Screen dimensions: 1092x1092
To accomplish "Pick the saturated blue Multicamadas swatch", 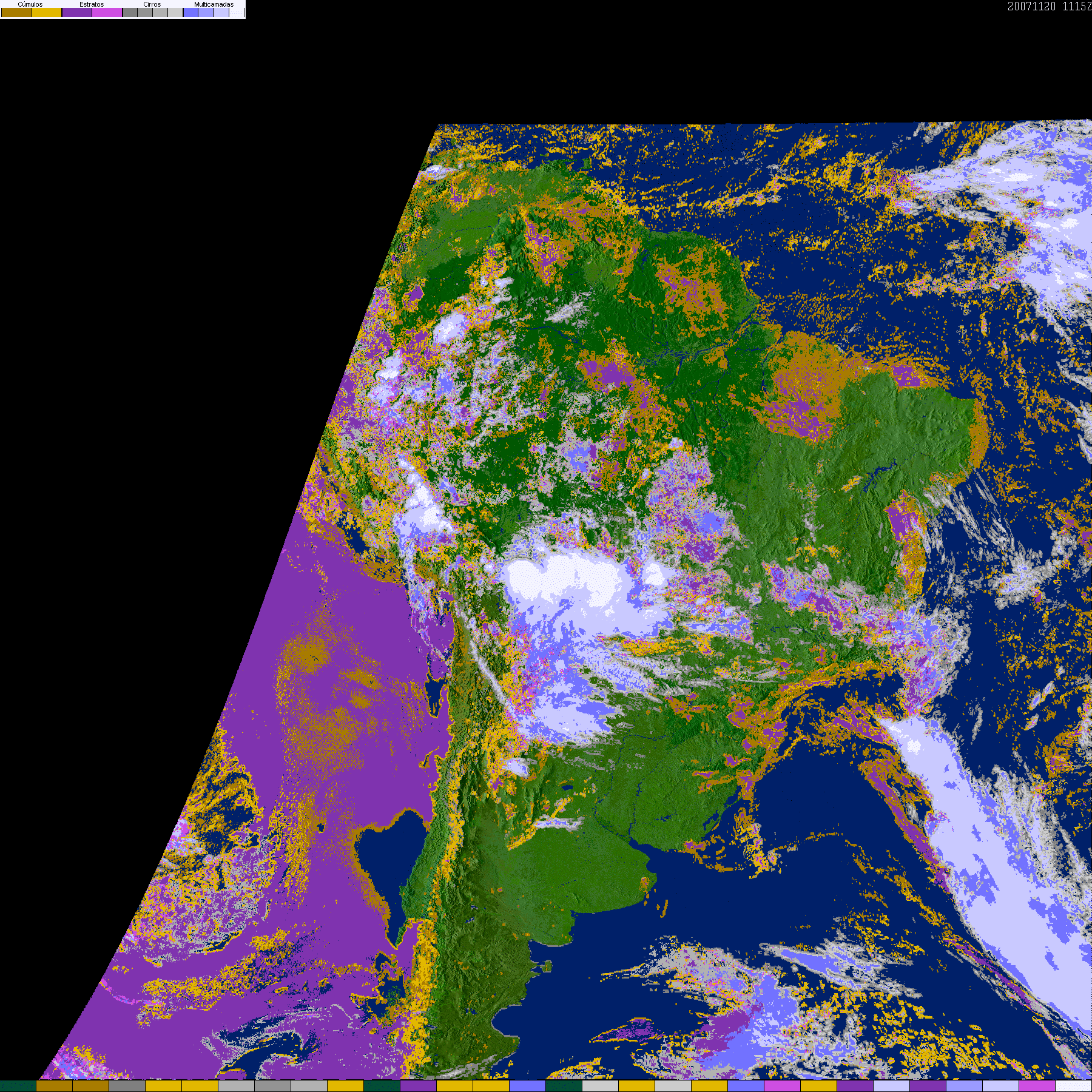I will (x=190, y=12).
